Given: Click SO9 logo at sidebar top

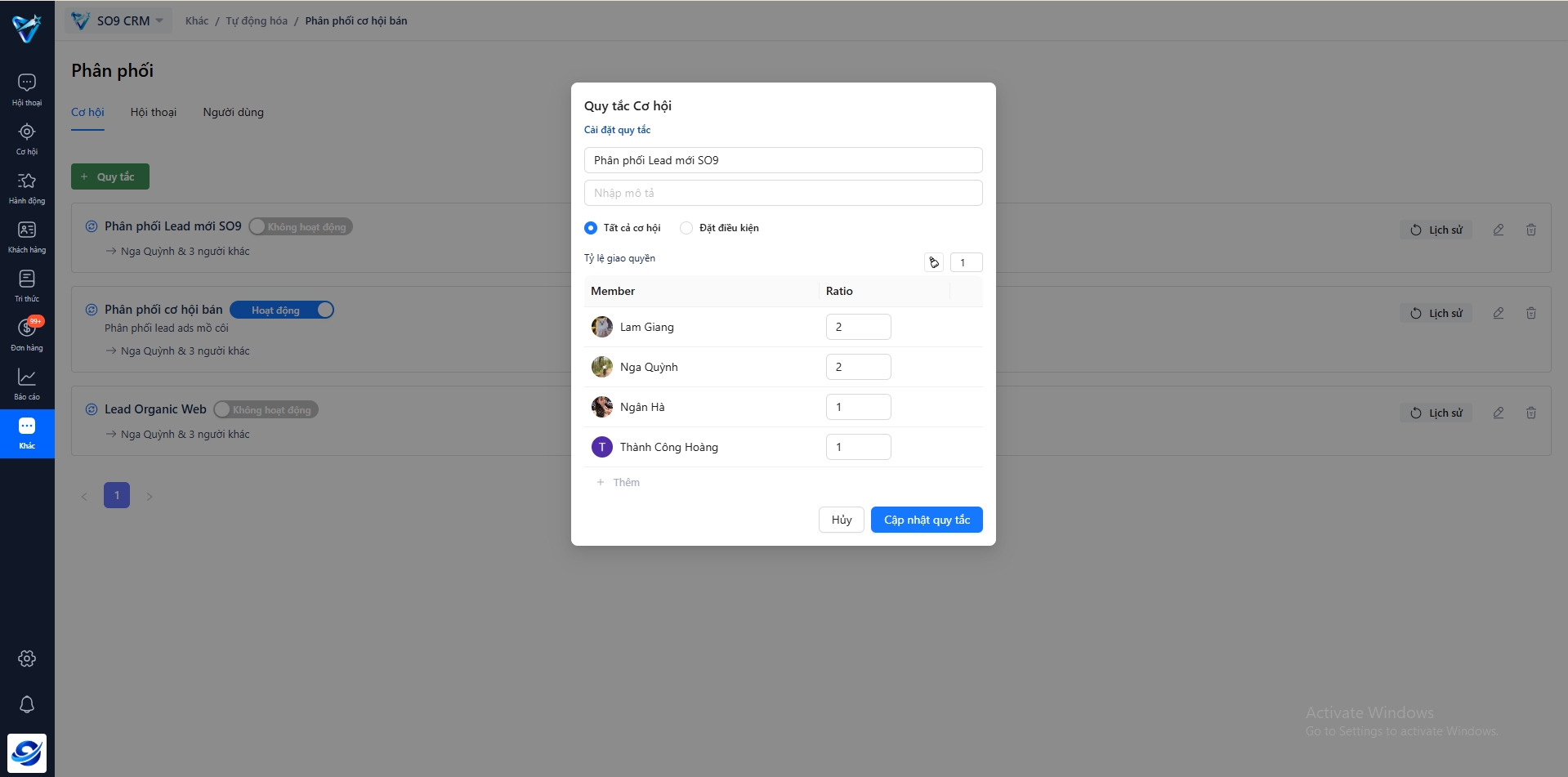Looking at the screenshot, I should click(27, 29).
